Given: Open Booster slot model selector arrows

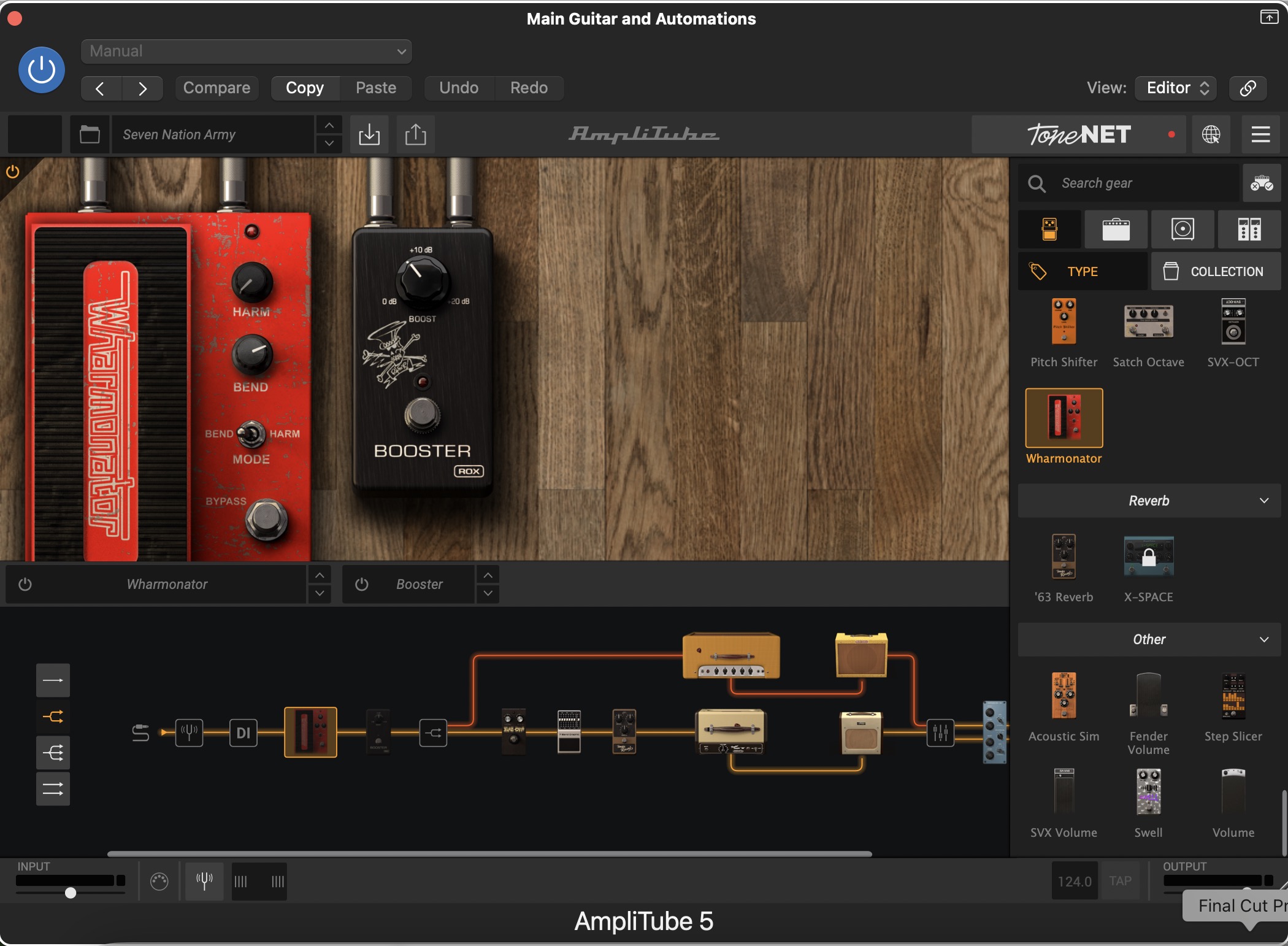Looking at the screenshot, I should pyautogui.click(x=488, y=584).
